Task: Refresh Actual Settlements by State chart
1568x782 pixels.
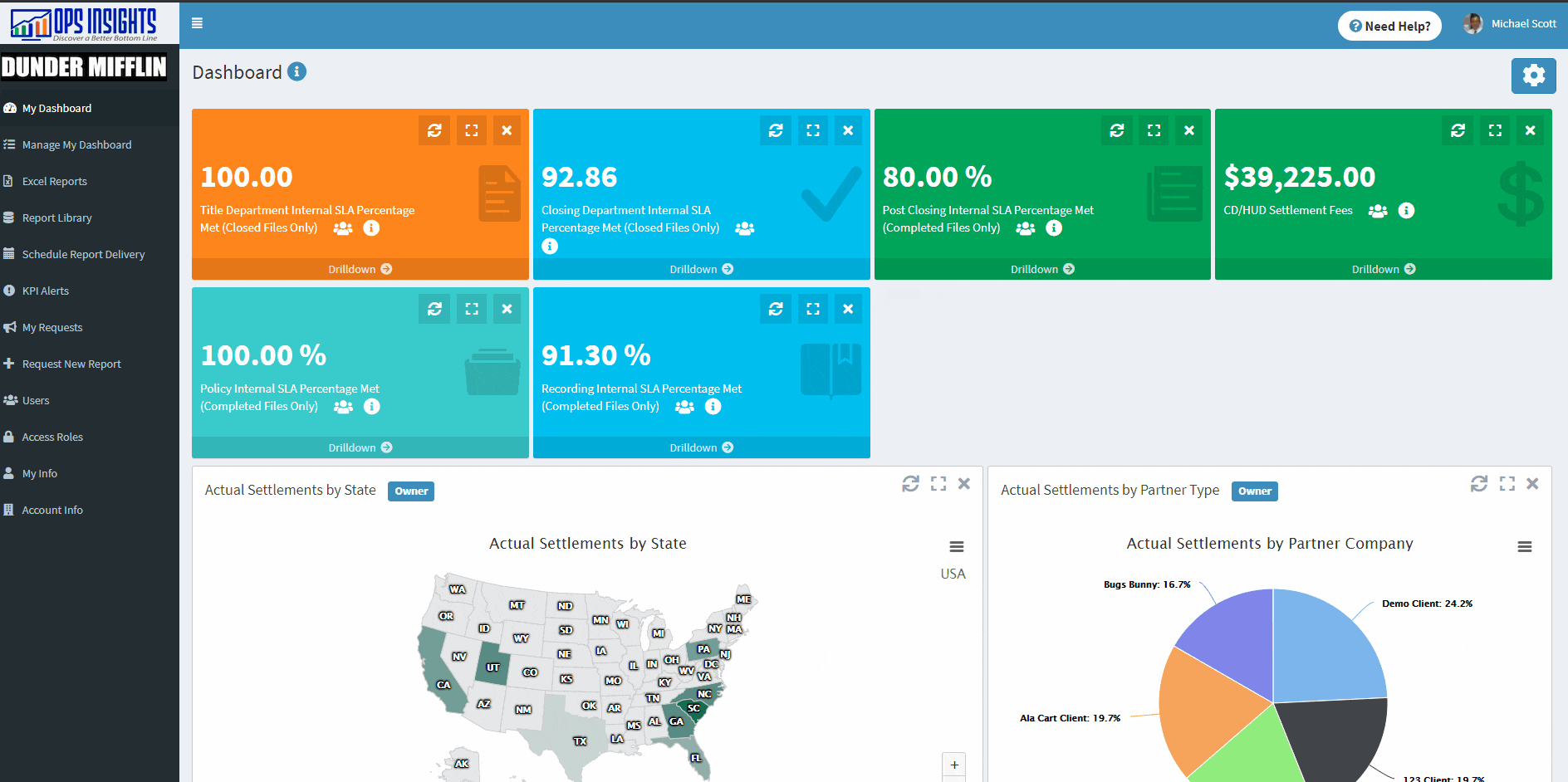Action: coord(910,484)
